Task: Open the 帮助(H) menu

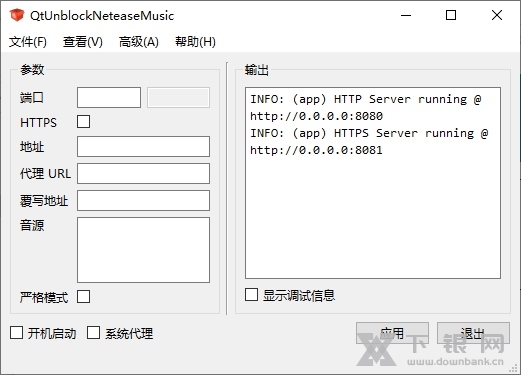Action: pyautogui.click(x=195, y=42)
